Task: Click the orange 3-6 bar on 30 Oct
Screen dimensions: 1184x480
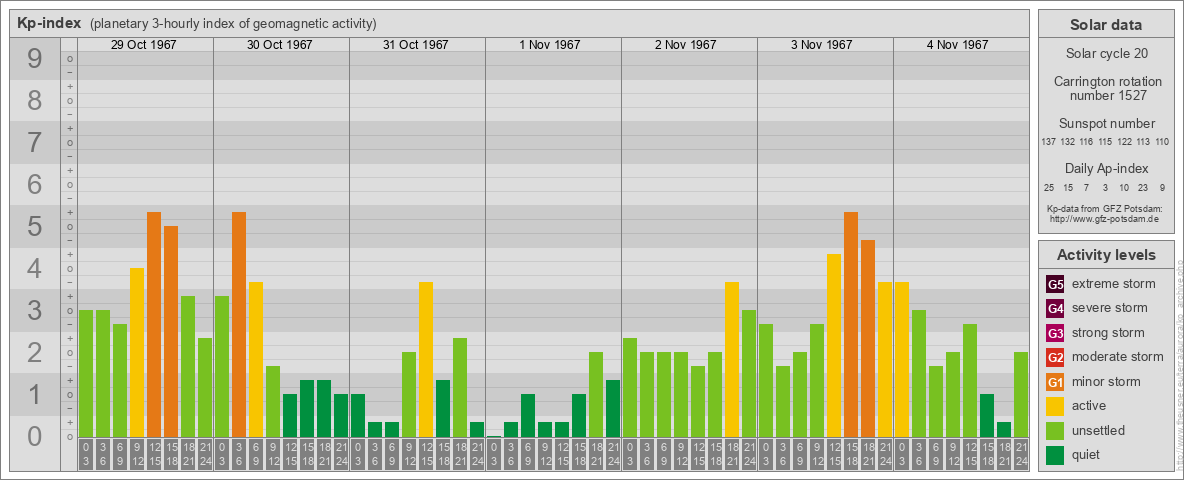Action: coord(239,325)
